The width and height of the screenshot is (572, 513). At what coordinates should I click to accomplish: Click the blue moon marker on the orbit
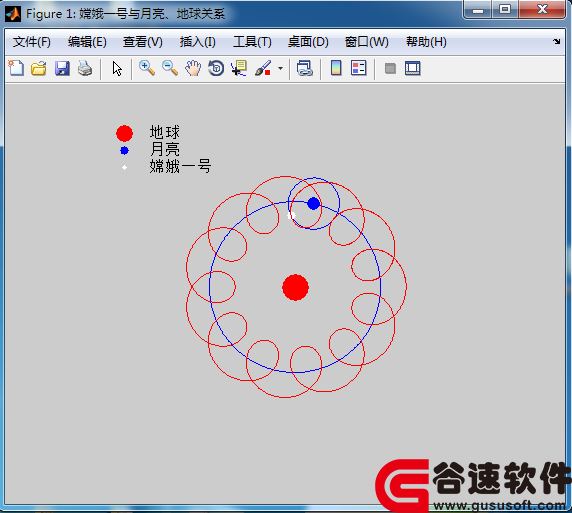pos(313,203)
